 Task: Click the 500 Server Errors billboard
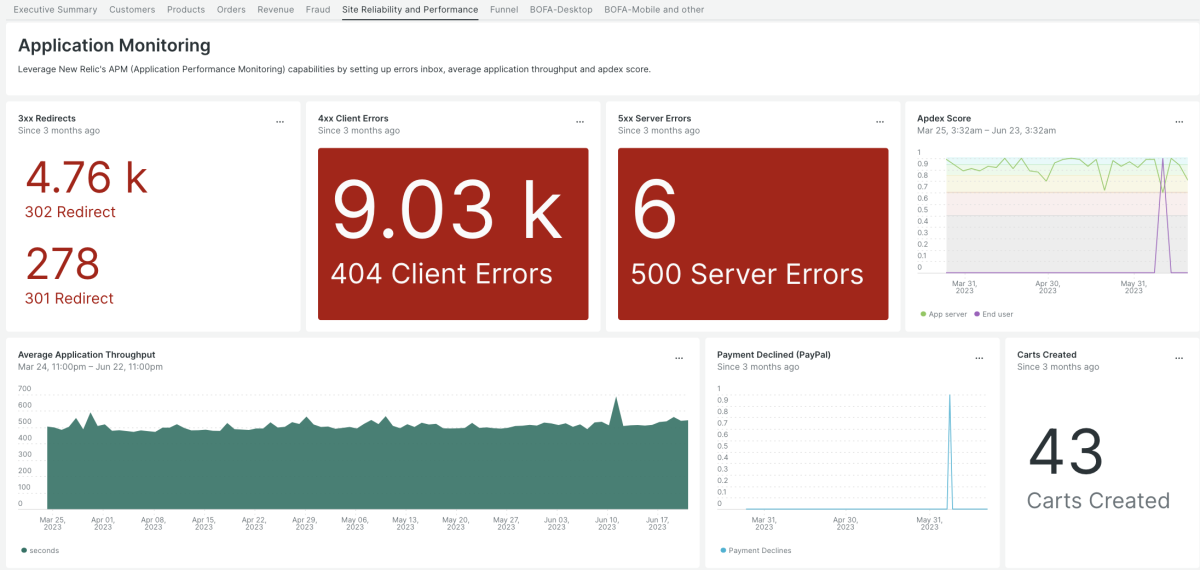coord(753,234)
